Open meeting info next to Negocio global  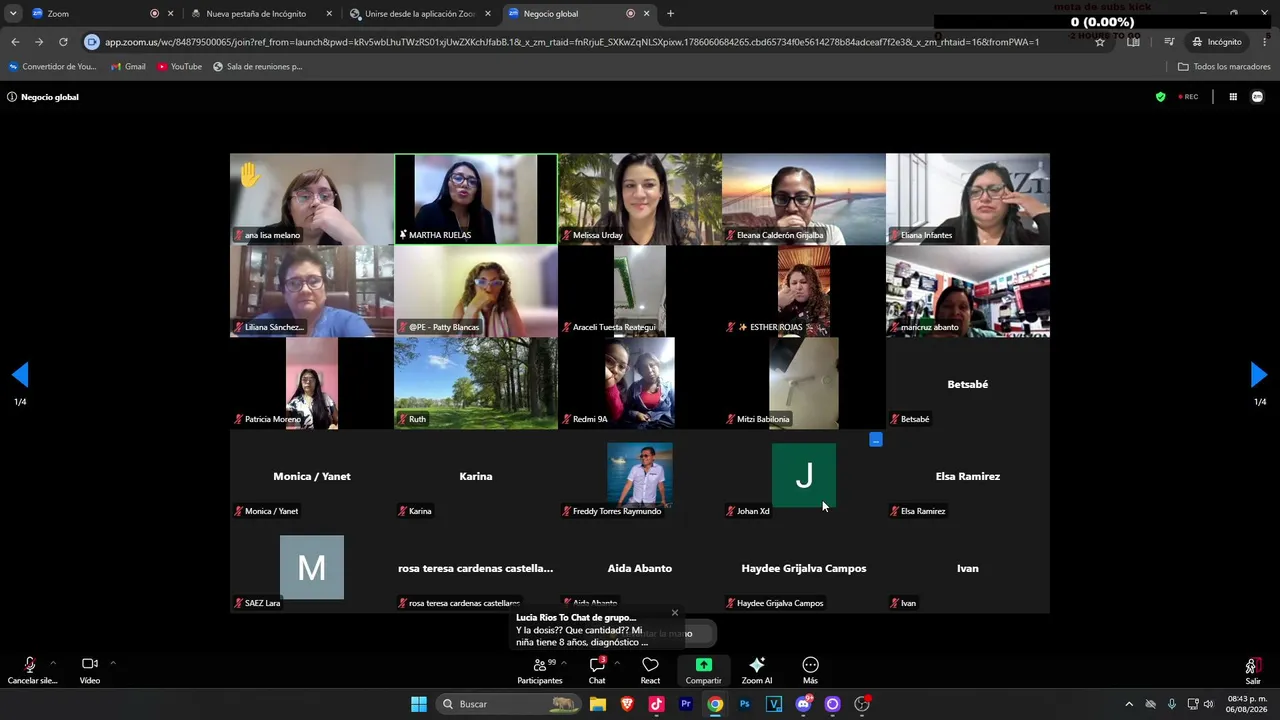coord(12,97)
